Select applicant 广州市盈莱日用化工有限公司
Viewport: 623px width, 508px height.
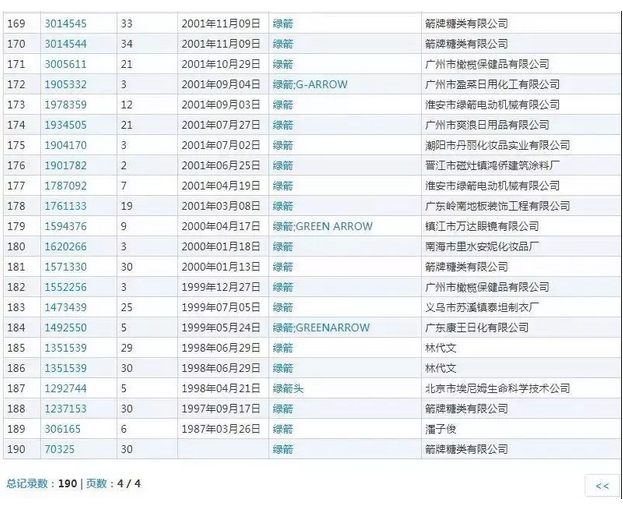point(492,84)
